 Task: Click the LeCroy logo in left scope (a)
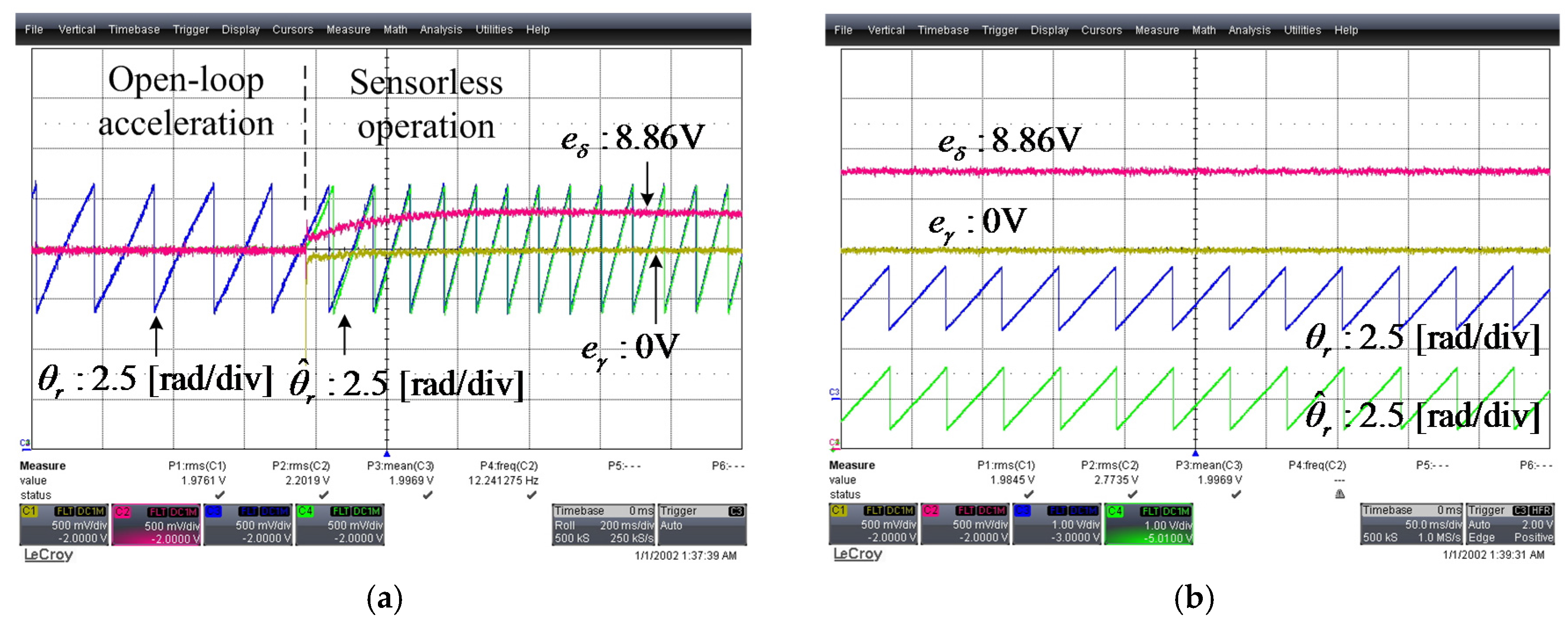click(48, 554)
